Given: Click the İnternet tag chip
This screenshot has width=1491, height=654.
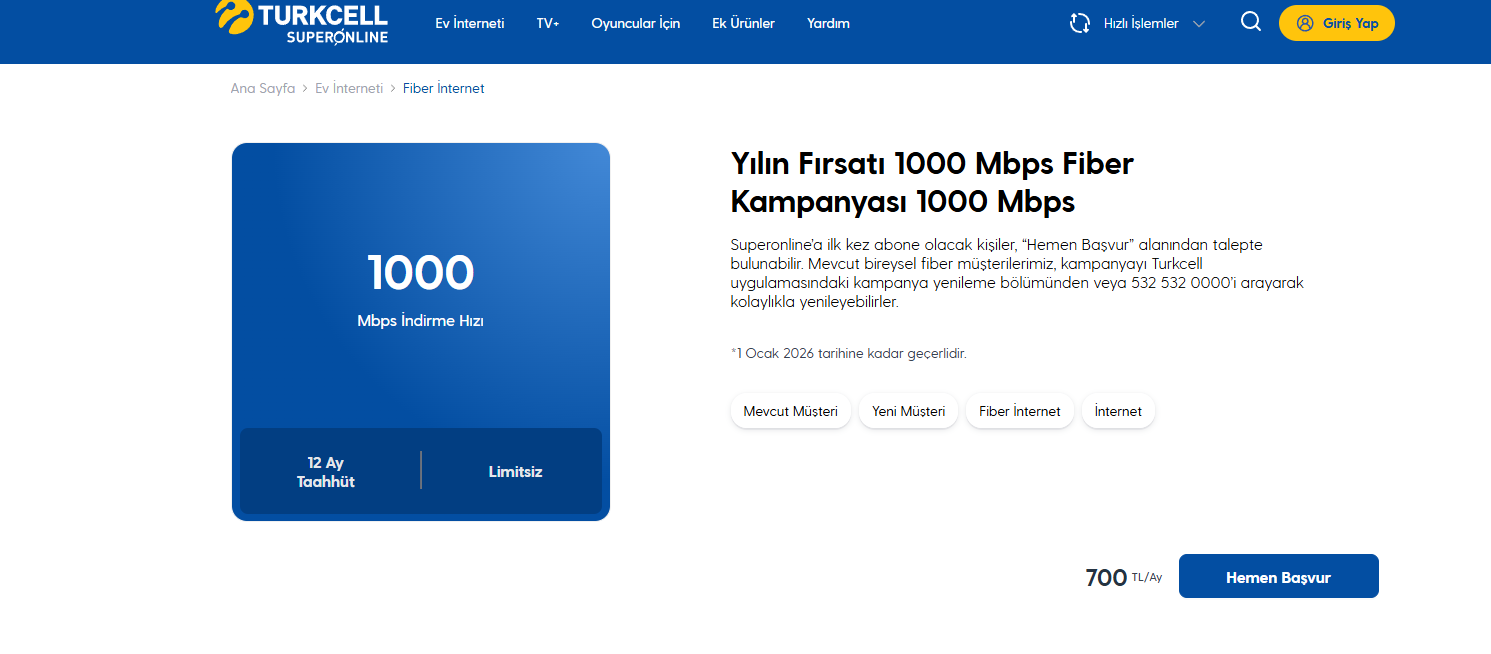Looking at the screenshot, I should click(x=1118, y=411).
